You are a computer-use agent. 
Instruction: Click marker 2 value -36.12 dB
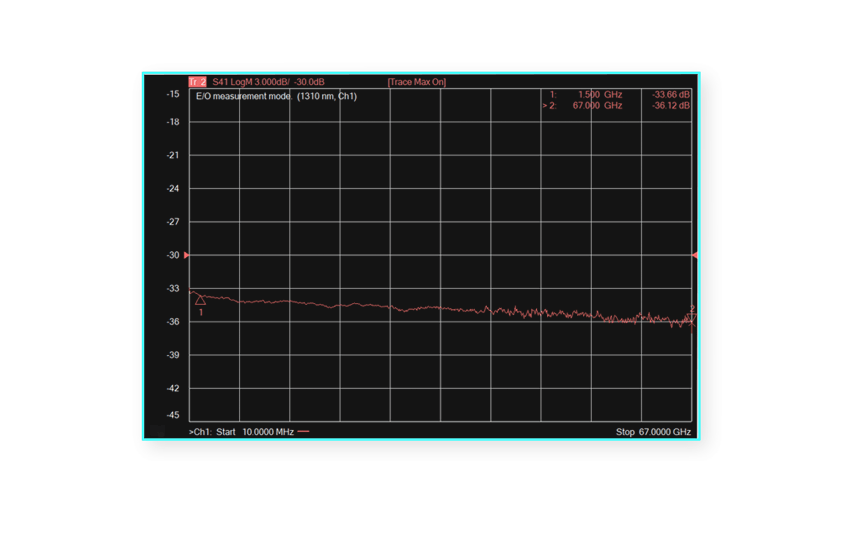(670, 105)
